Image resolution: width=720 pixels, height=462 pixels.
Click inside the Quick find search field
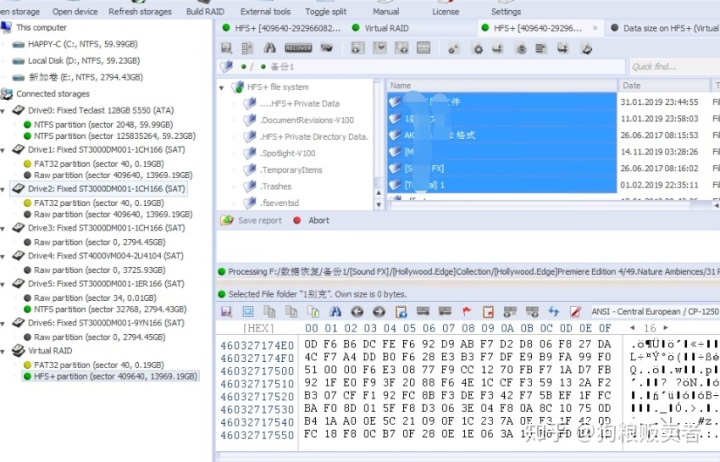[675, 67]
